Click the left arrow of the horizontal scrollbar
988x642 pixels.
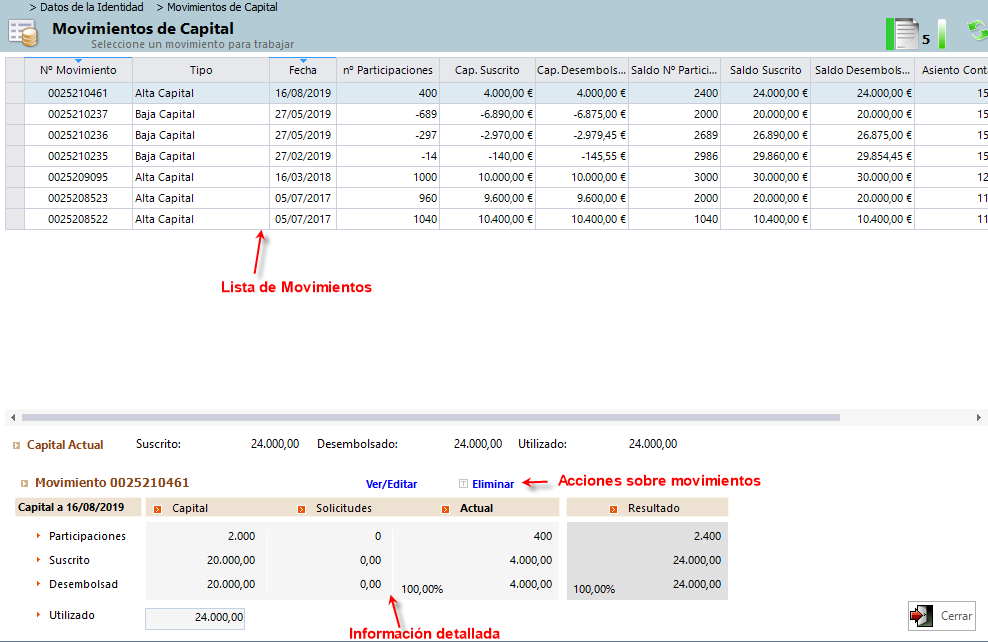[x=13, y=417]
